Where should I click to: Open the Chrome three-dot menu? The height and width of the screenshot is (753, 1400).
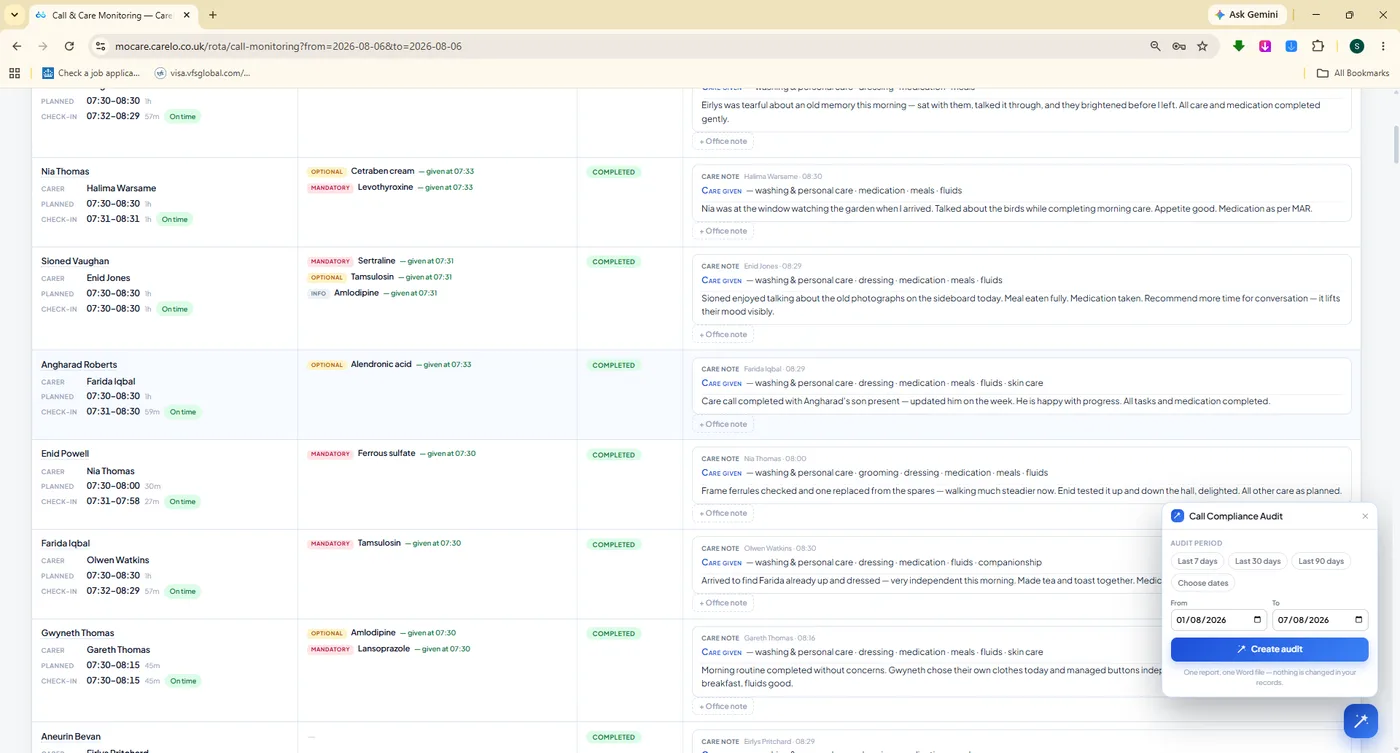(1382, 46)
